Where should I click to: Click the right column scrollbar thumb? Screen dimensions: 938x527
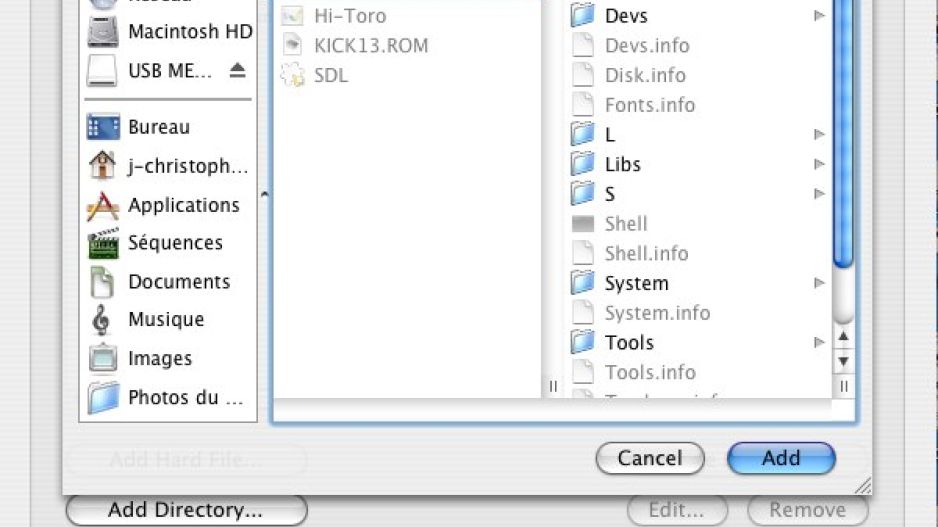[x=843, y=134]
